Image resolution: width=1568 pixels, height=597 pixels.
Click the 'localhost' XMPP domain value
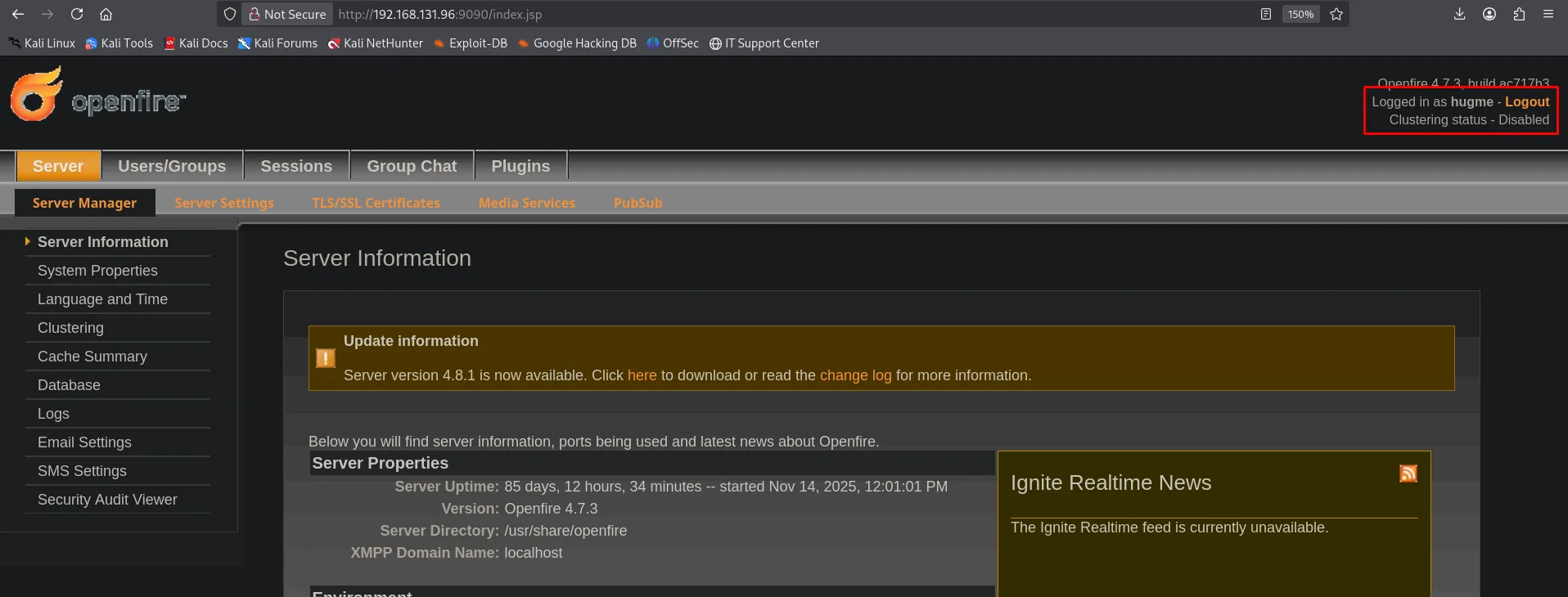(534, 553)
